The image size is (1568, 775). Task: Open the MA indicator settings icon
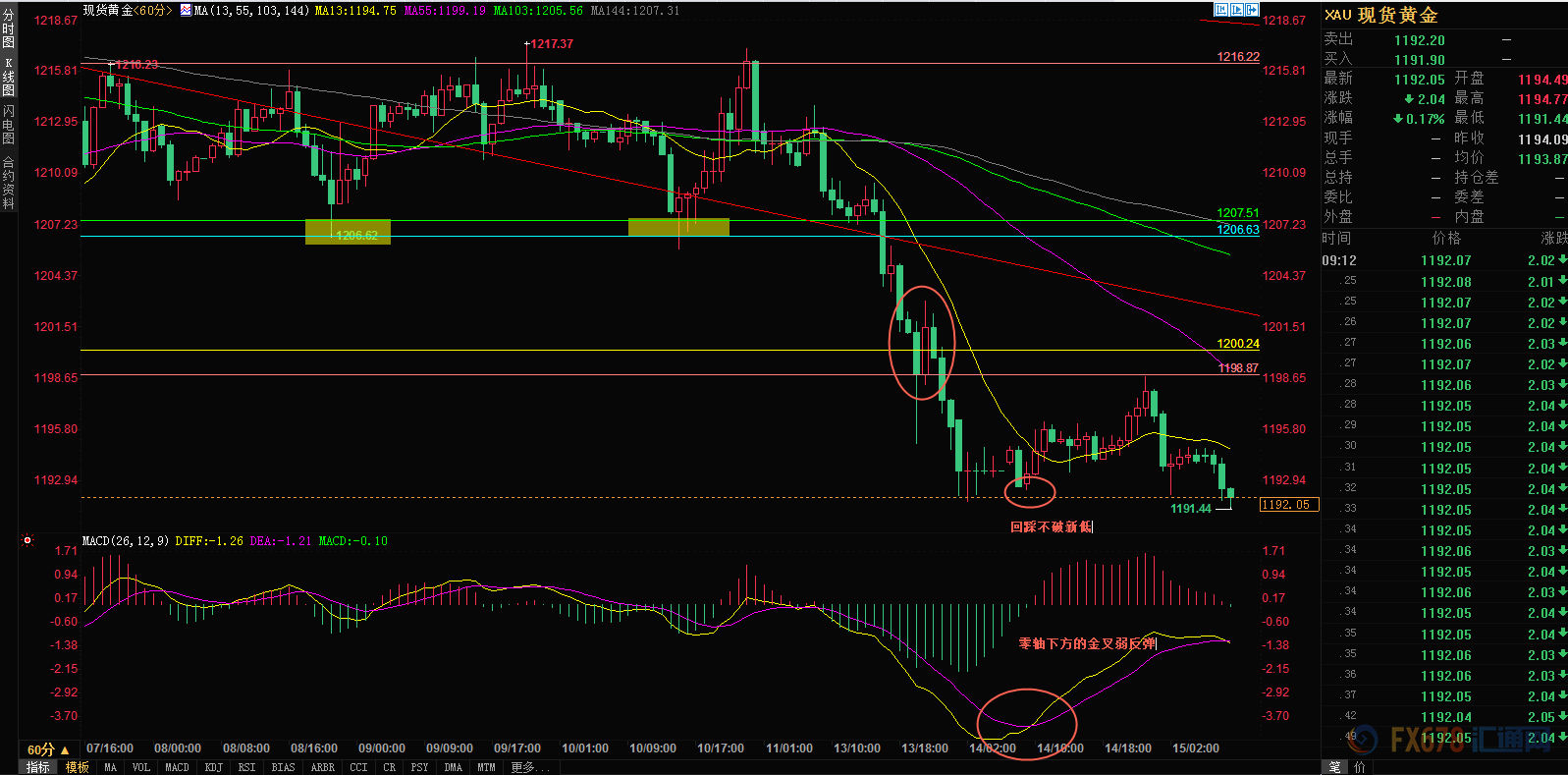[186, 11]
